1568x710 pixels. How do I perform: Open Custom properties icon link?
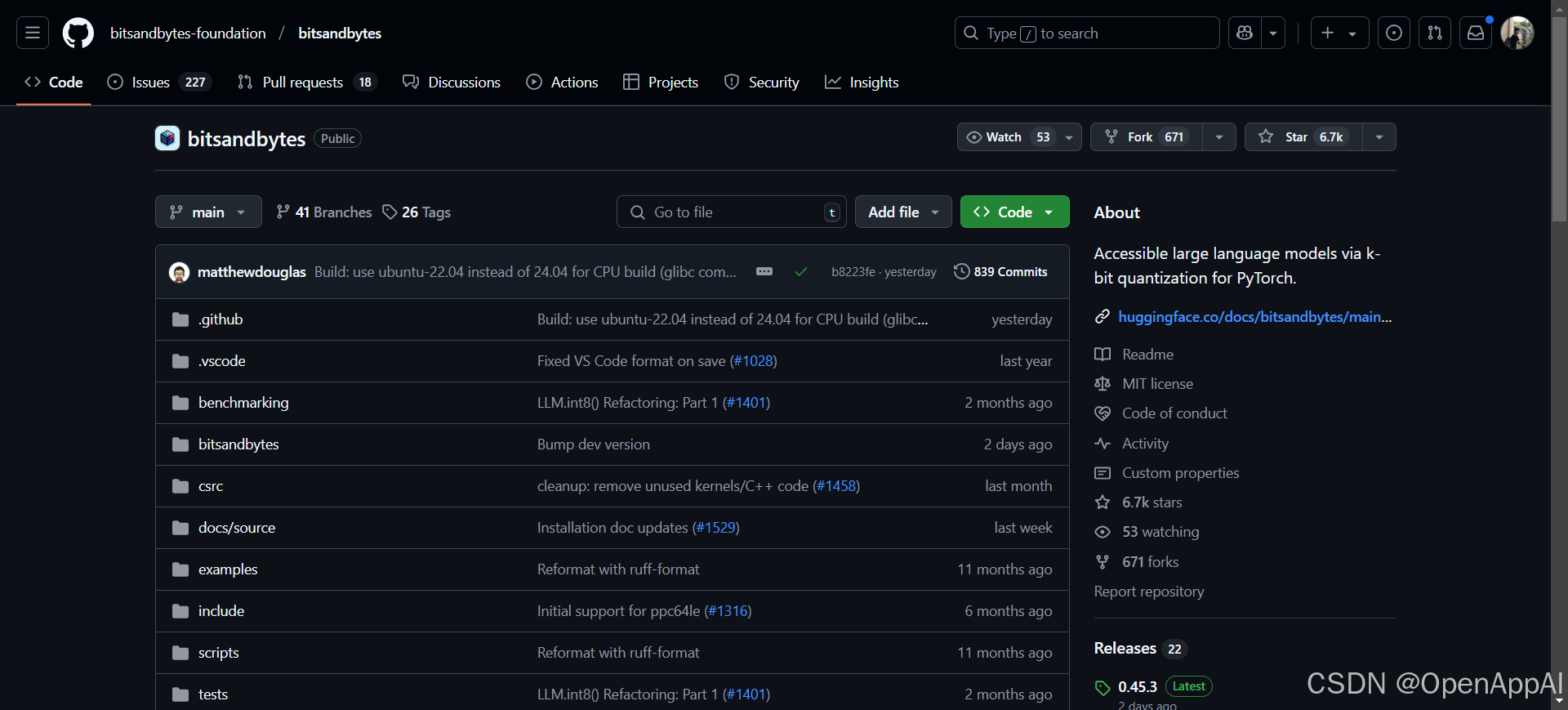(x=1102, y=473)
